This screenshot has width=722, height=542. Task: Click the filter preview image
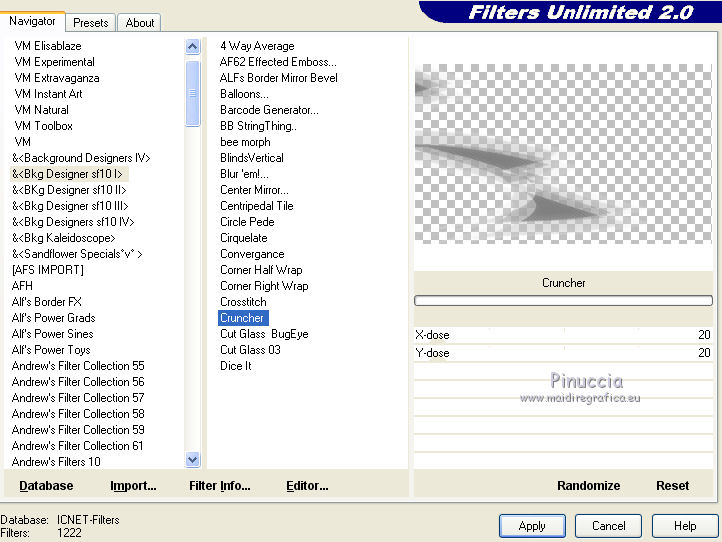point(563,154)
